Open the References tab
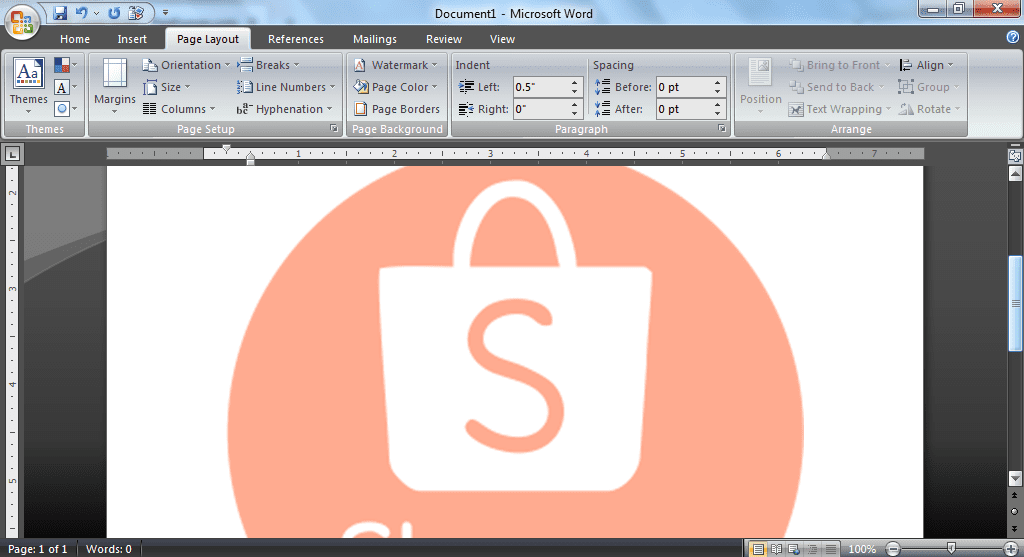This screenshot has height=557, width=1024. (296, 39)
